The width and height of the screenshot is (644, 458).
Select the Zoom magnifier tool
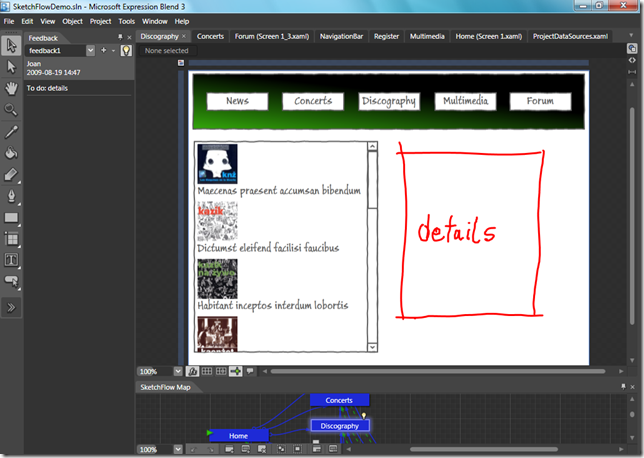[x=12, y=110]
